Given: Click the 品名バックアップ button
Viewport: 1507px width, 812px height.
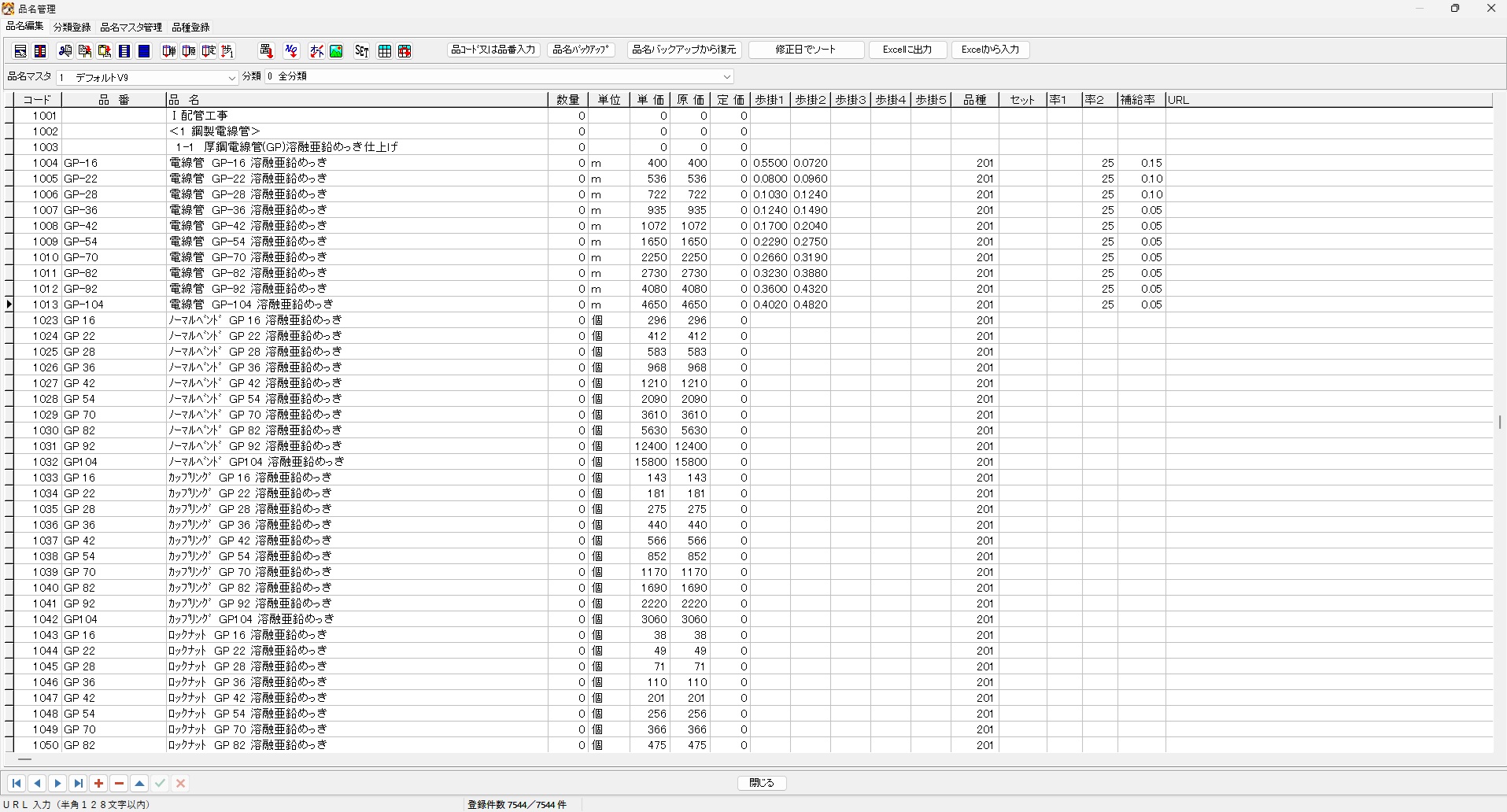Looking at the screenshot, I should click(582, 50).
